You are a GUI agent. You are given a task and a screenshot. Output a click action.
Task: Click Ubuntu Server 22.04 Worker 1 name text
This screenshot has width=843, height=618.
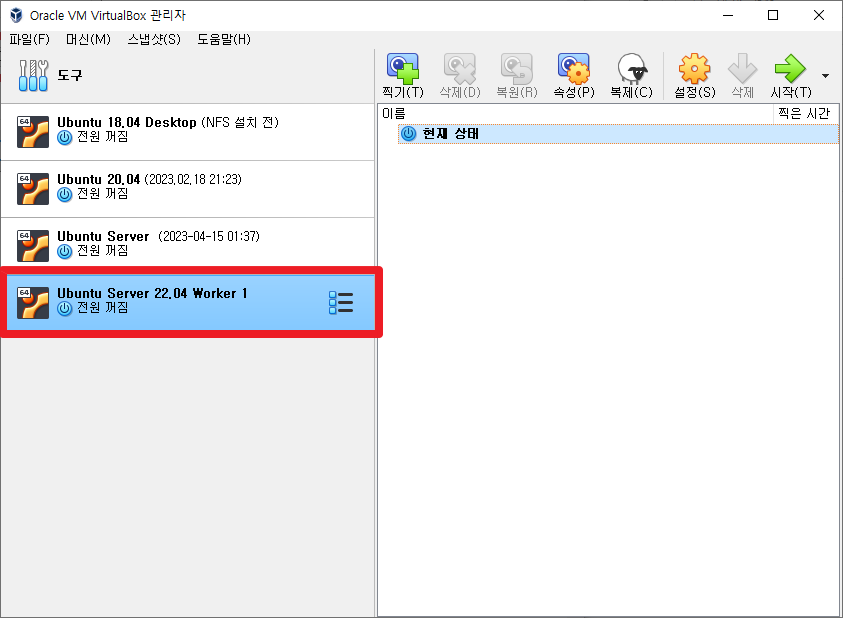pyautogui.click(x=152, y=293)
